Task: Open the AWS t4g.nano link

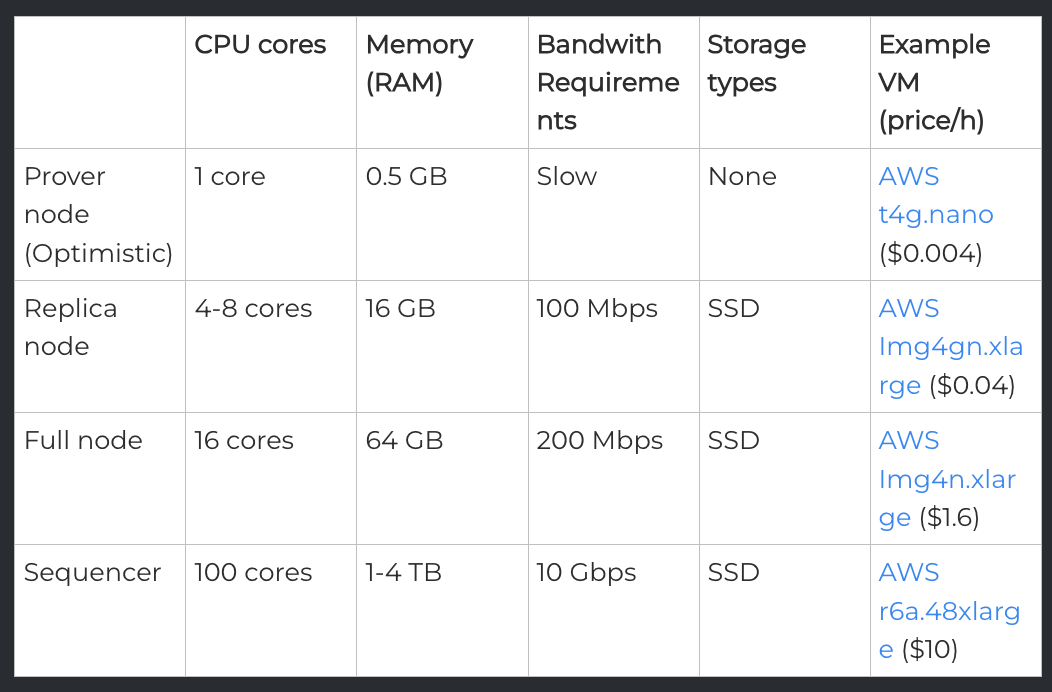Action: point(935,195)
